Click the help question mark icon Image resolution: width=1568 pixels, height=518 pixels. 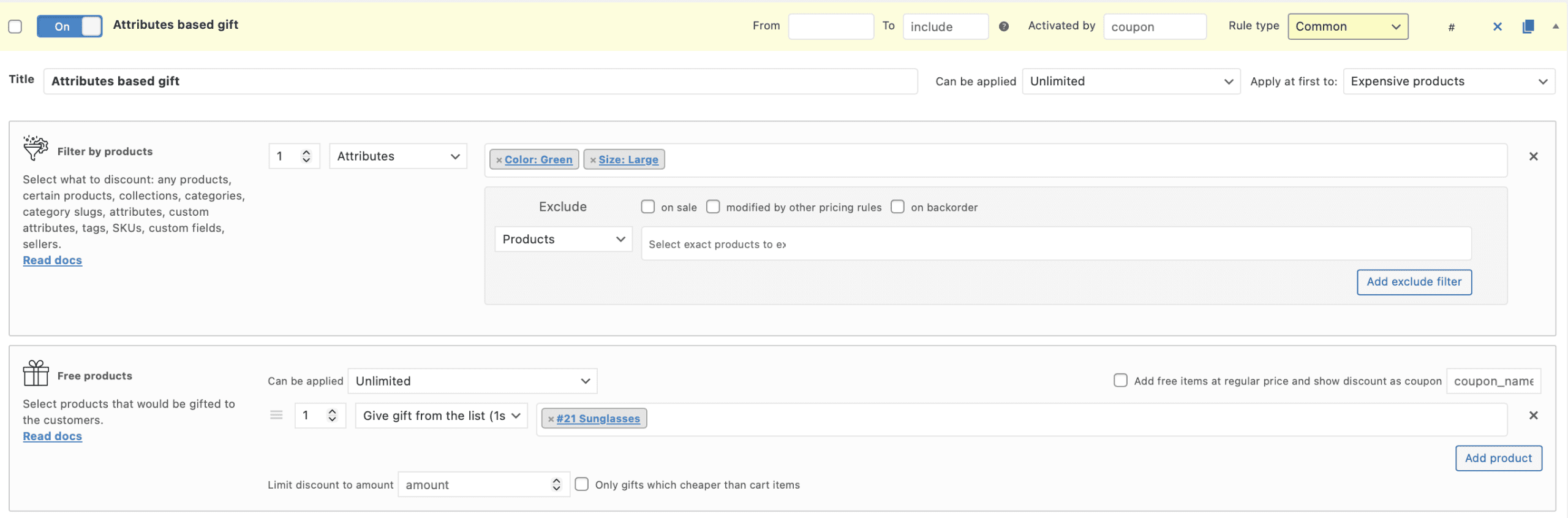pyautogui.click(x=1003, y=26)
